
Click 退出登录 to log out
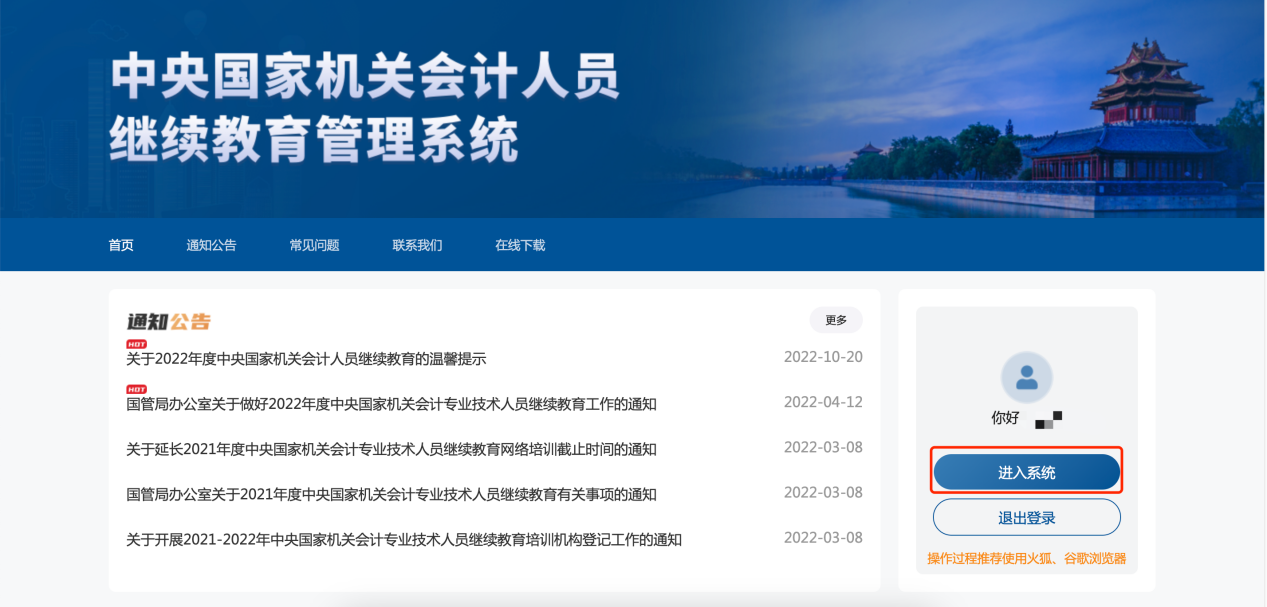(1025, 517)
